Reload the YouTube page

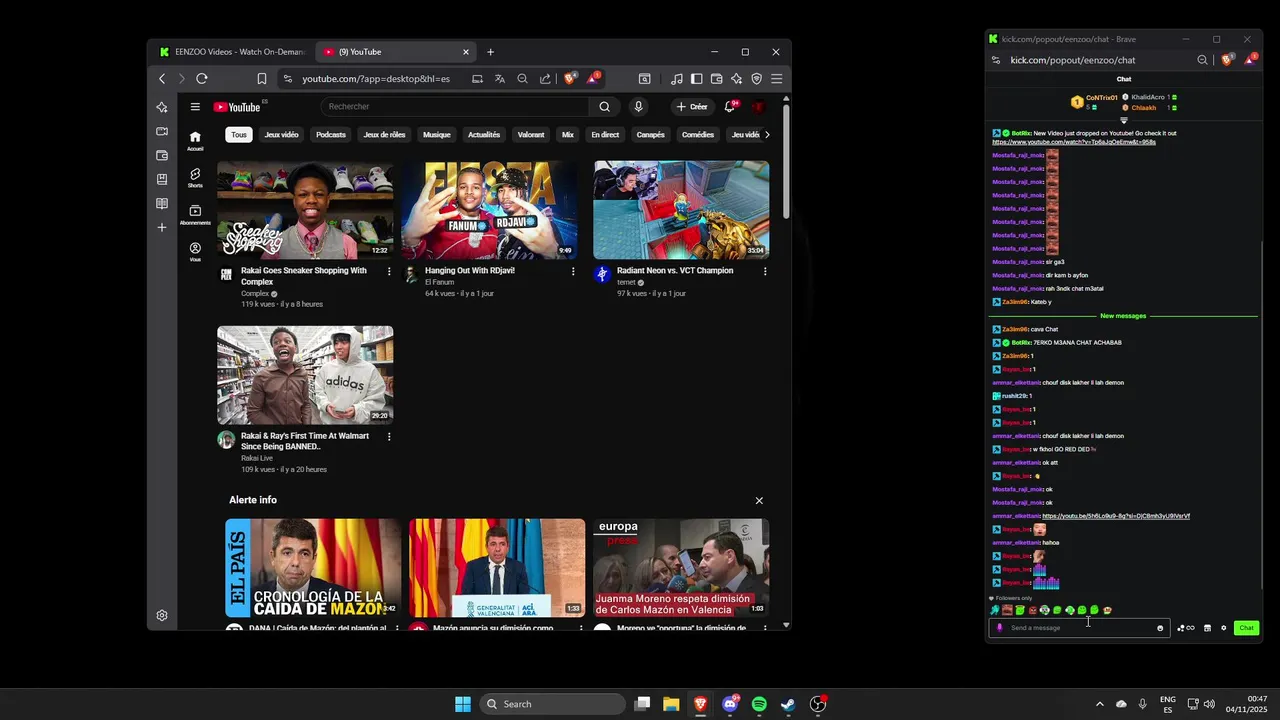point(202,79)
